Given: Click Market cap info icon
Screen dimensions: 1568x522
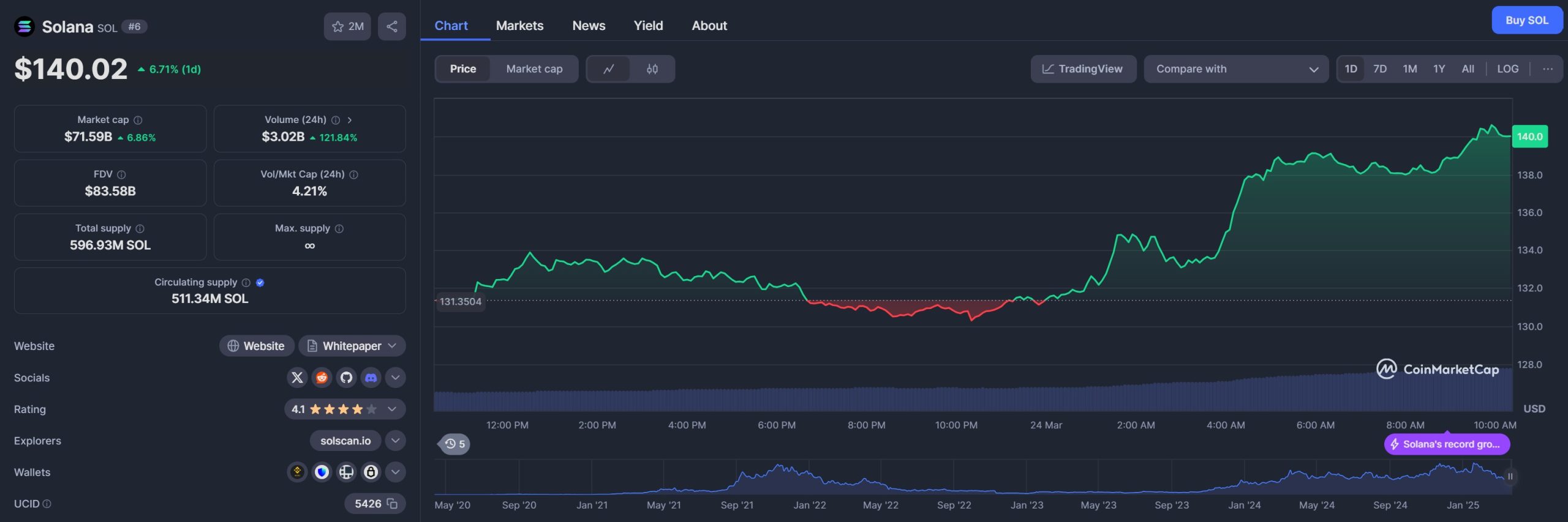Looking at the screenshot, I should (138, 120).
